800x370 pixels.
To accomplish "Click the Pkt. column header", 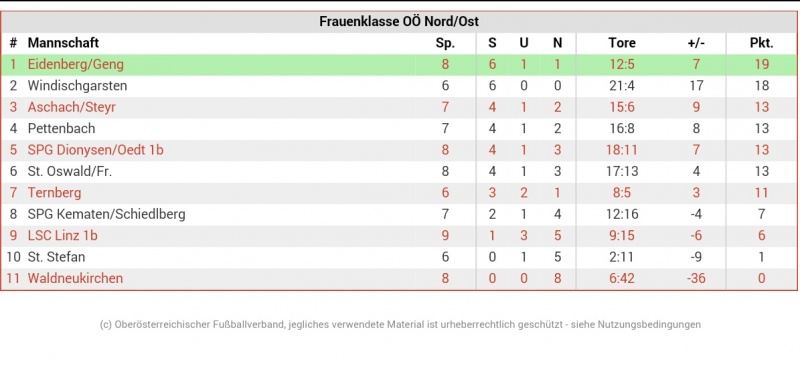I will [762, 43].
